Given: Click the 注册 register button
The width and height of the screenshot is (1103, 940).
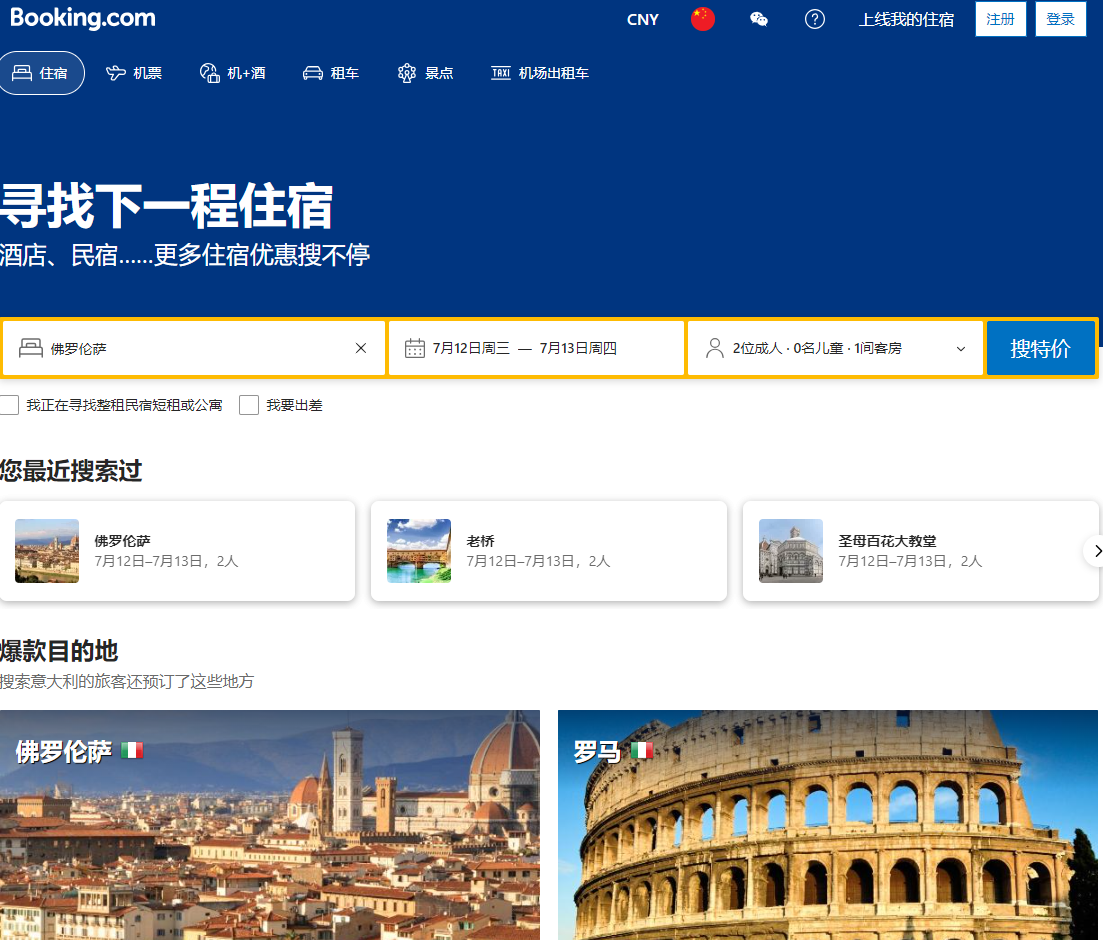Looking at the screenshot, I should (x=1000, y=19).
